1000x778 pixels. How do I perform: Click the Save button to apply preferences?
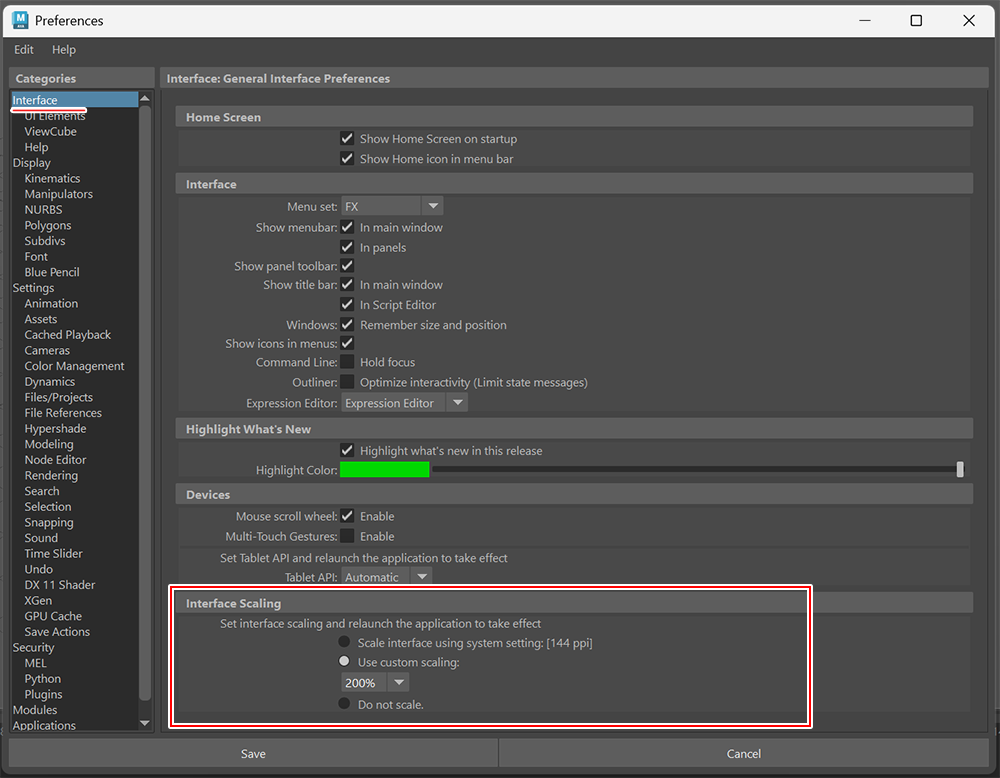click(253, 753)
